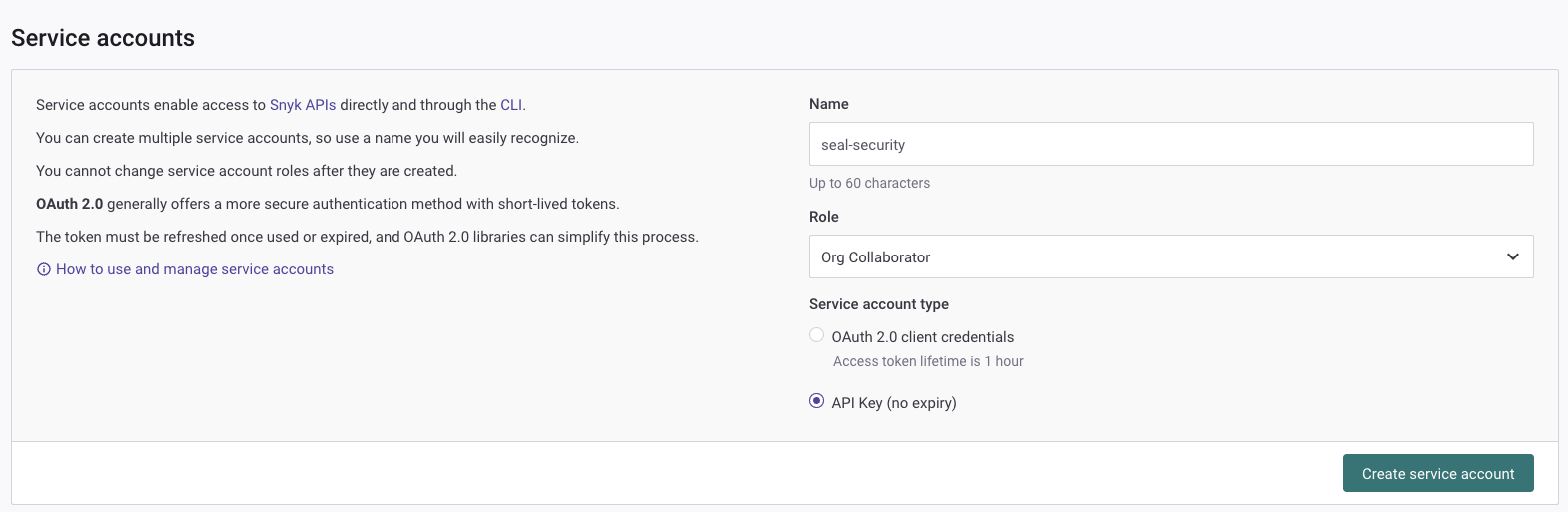Expand the Role dropdown chevron arrow
This screenshot has width=1568, height=512.
(1512, 256)
